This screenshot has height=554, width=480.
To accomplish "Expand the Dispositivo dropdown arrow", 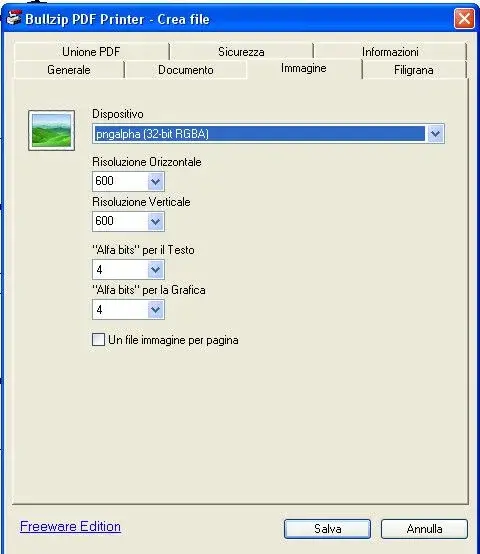I will pyautogui.click(x=435, y=134).
